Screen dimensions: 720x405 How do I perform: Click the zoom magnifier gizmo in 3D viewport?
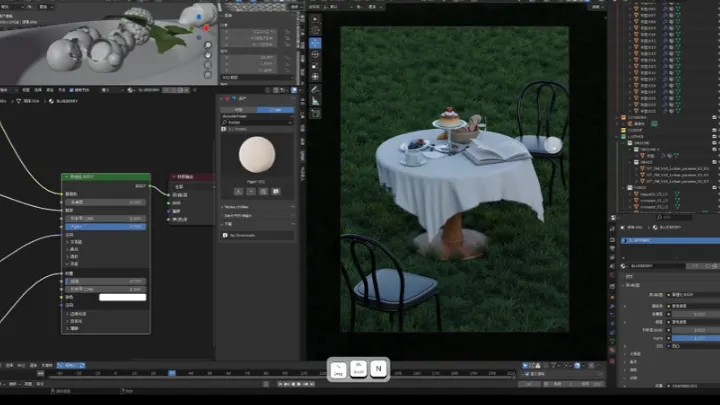tap(208, 45)
